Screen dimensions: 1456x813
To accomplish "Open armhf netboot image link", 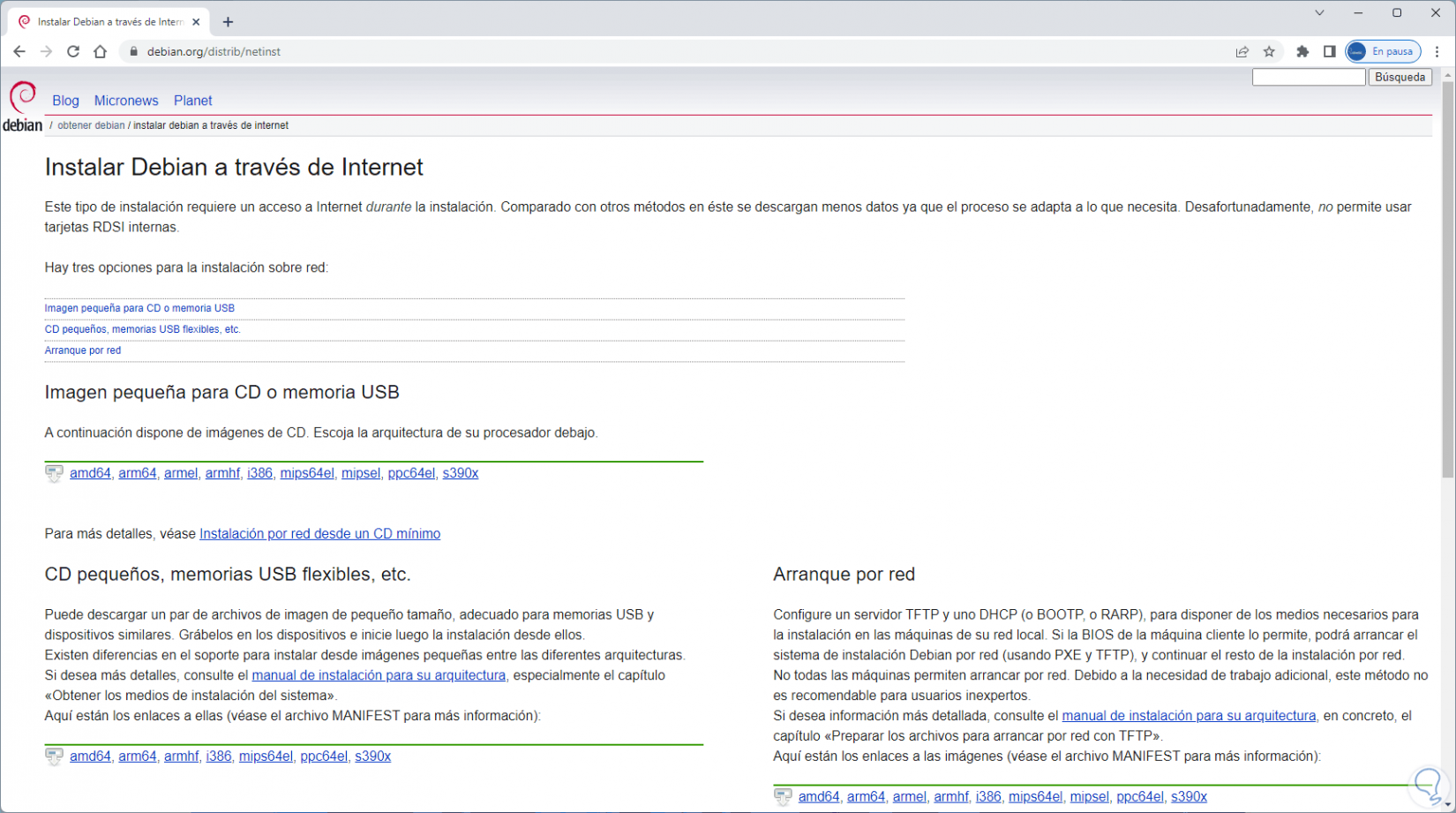I will (x=951, y=797).
